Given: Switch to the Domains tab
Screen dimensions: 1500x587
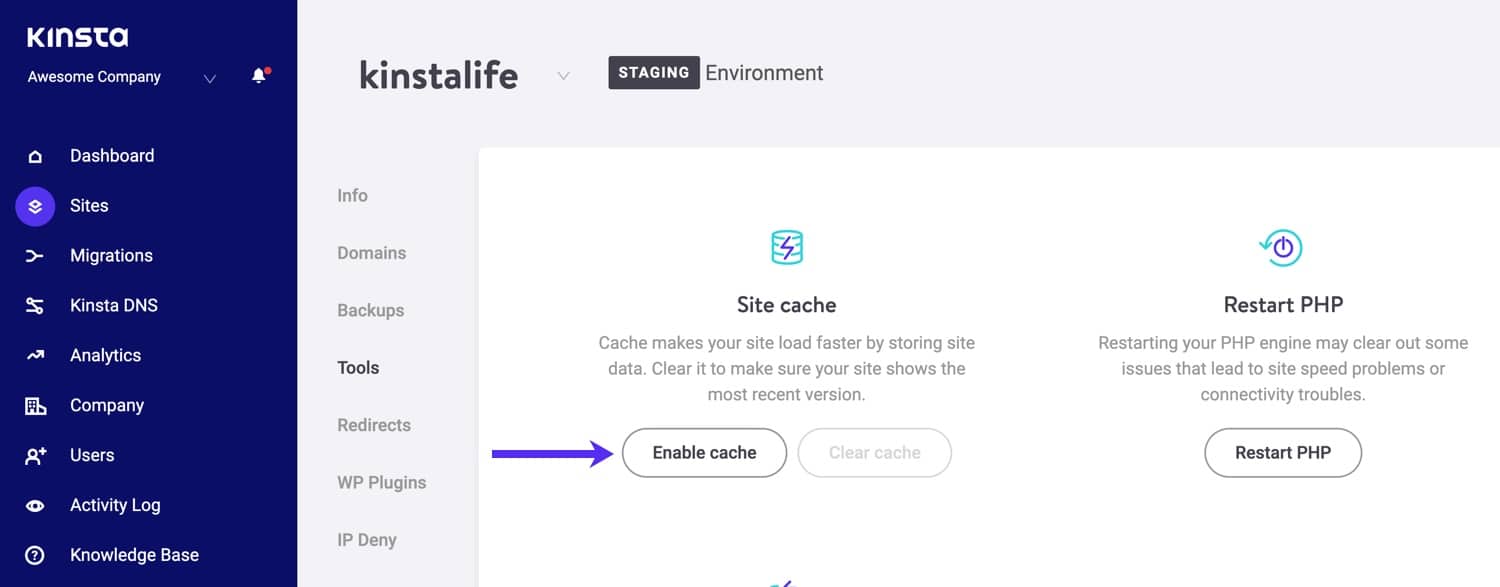Looking at the screenshot, I should [x=371, y=253].
